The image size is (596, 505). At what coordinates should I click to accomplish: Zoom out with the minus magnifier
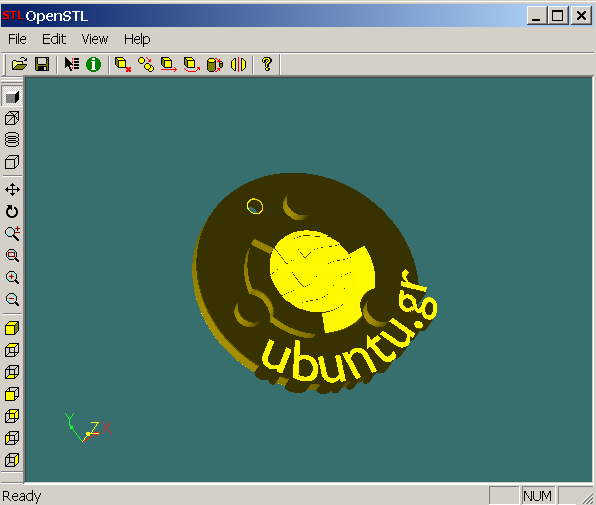(12, 299)
